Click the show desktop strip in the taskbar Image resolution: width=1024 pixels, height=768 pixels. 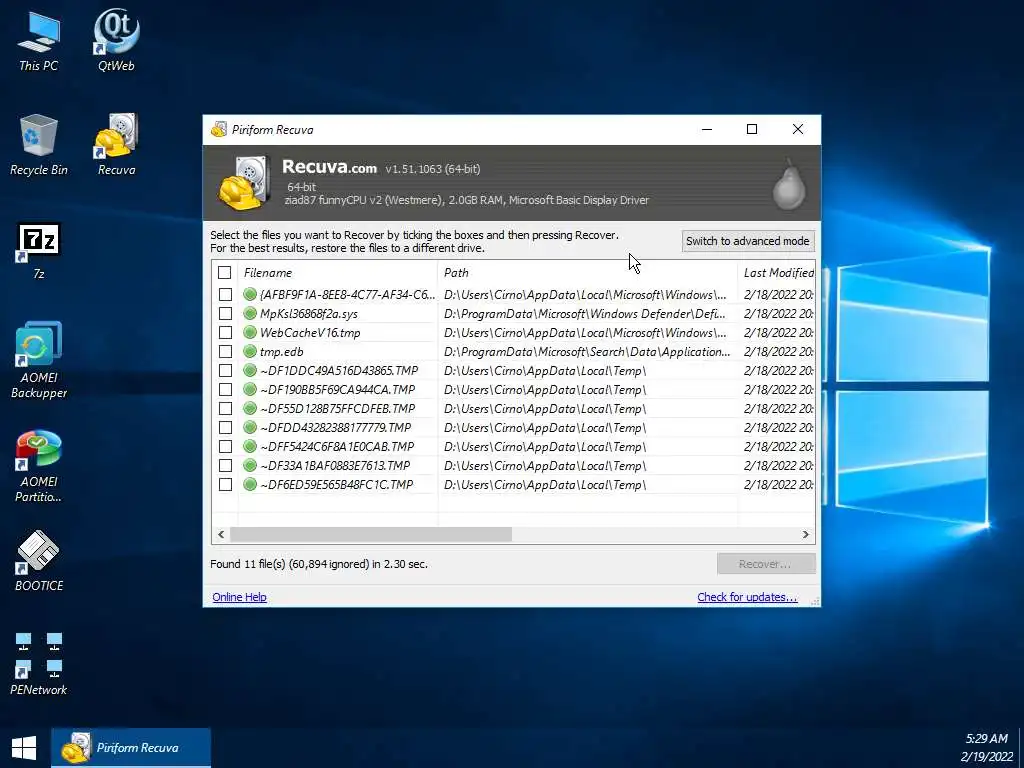pyautogui.click(x=1021, y=748)
